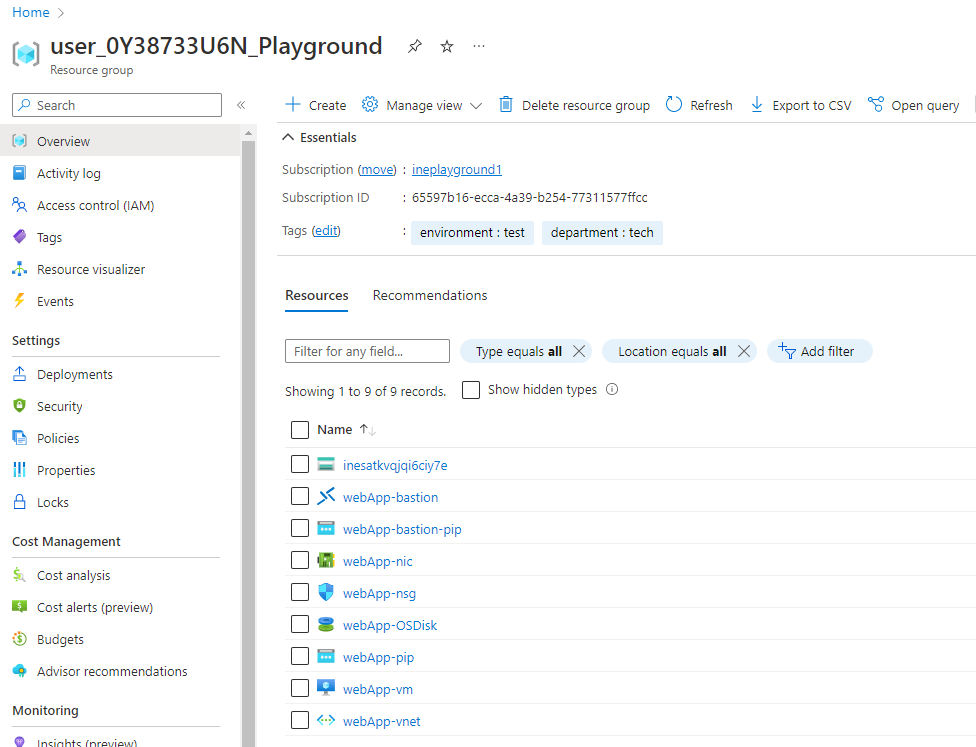Click the Delete resource group trash icon

pos(506,105)
